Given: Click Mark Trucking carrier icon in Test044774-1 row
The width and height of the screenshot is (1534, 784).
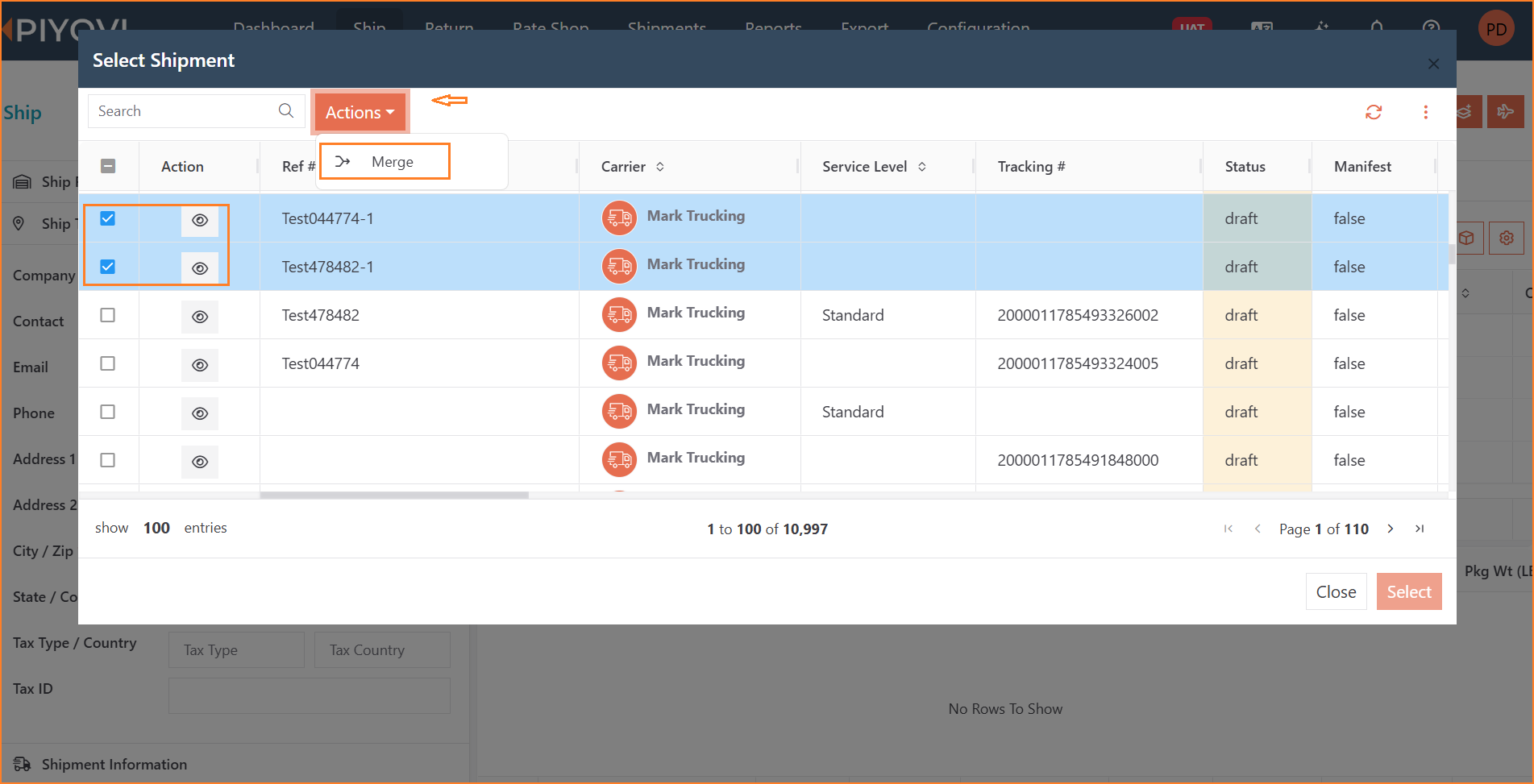Looking at the screenshot, I should tap(619, 218).
